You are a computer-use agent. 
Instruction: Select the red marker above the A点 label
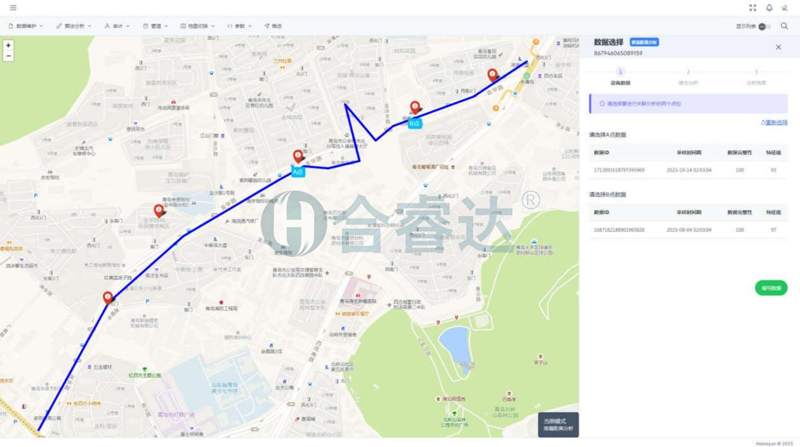coord(298,156)
